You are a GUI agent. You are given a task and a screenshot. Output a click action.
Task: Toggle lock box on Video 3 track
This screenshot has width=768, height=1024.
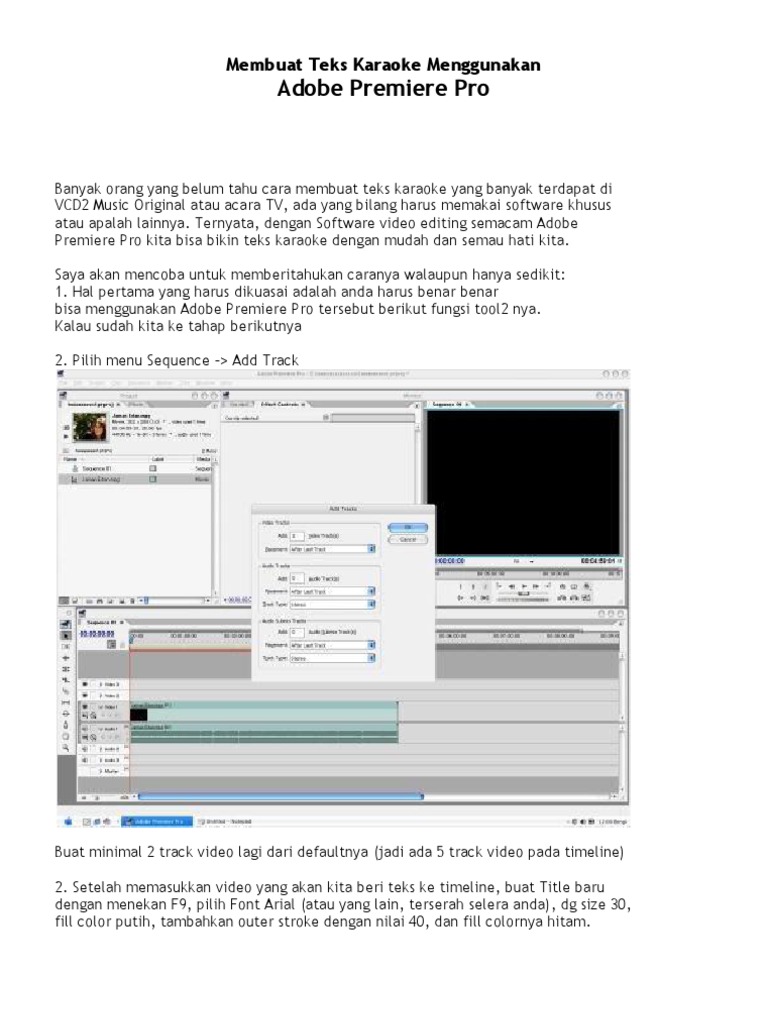coord(93,684)
